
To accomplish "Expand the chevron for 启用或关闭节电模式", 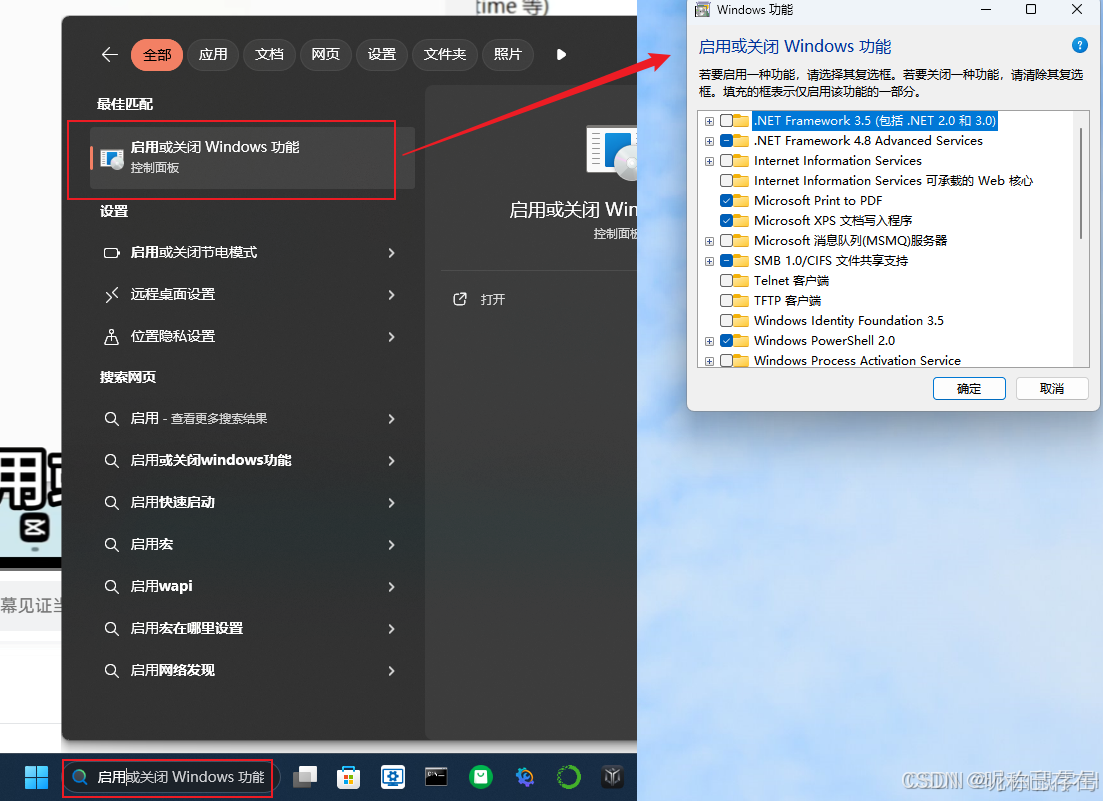I will [x=391, y=252].
